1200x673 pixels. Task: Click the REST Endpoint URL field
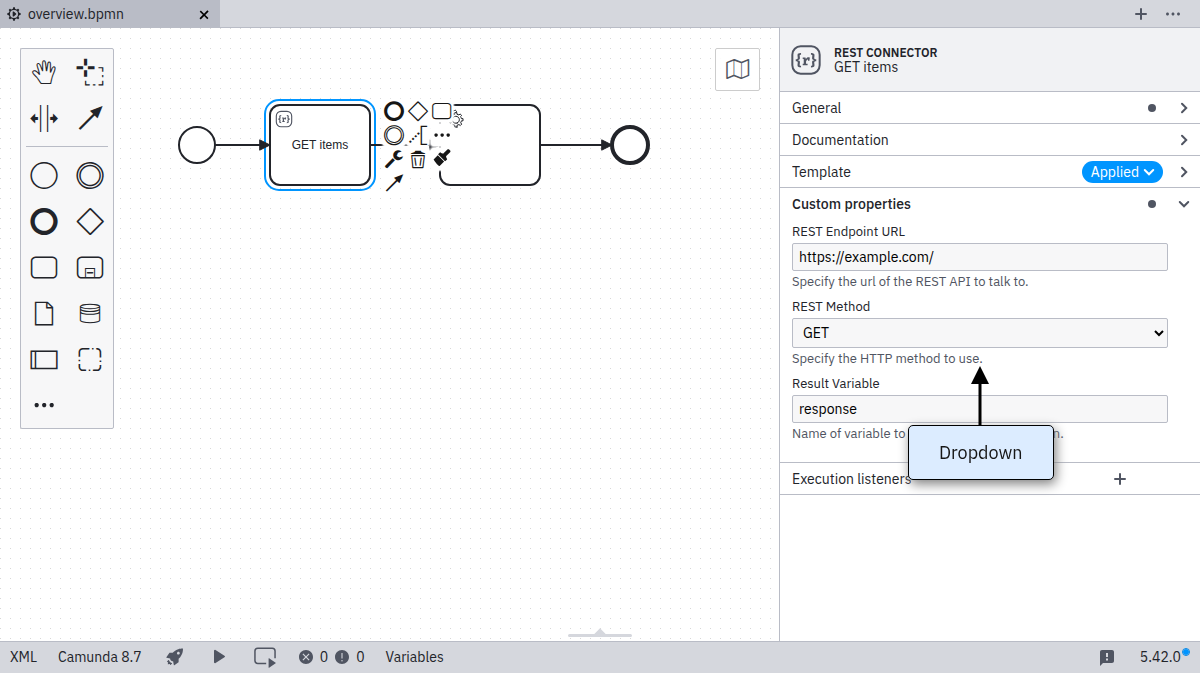click(x=979, y=257)
